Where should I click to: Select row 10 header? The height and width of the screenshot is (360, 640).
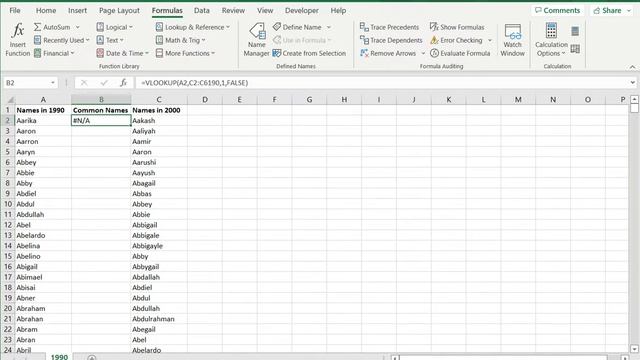coord(8,204)
